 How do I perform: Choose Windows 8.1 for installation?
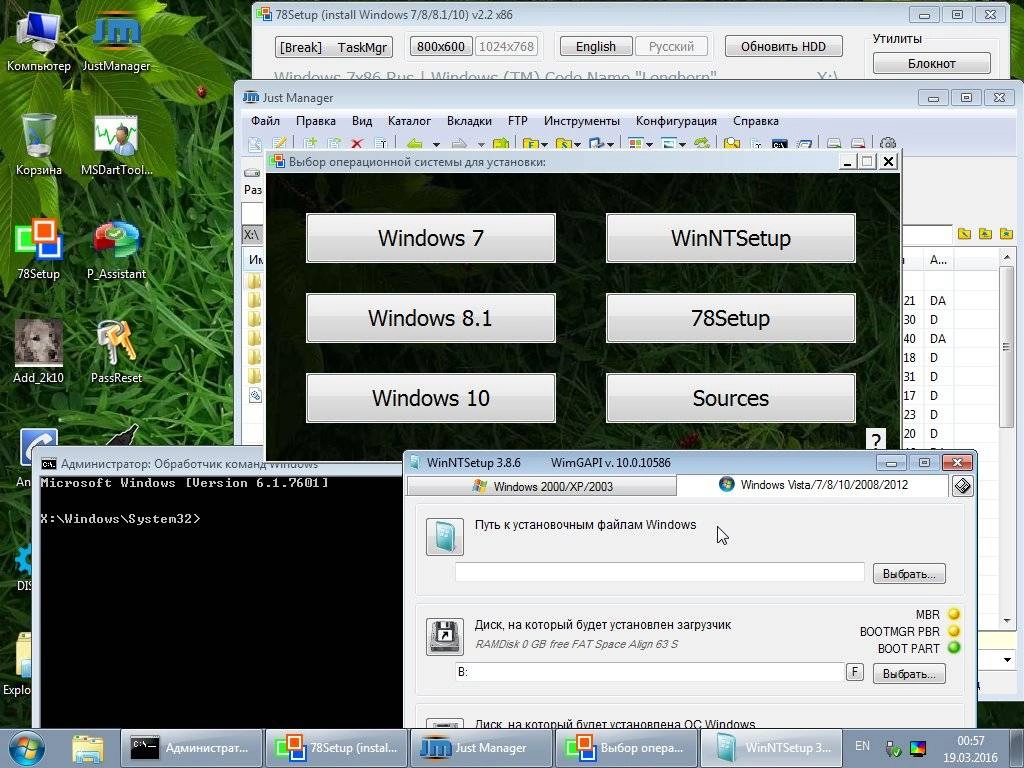(430, 317)
